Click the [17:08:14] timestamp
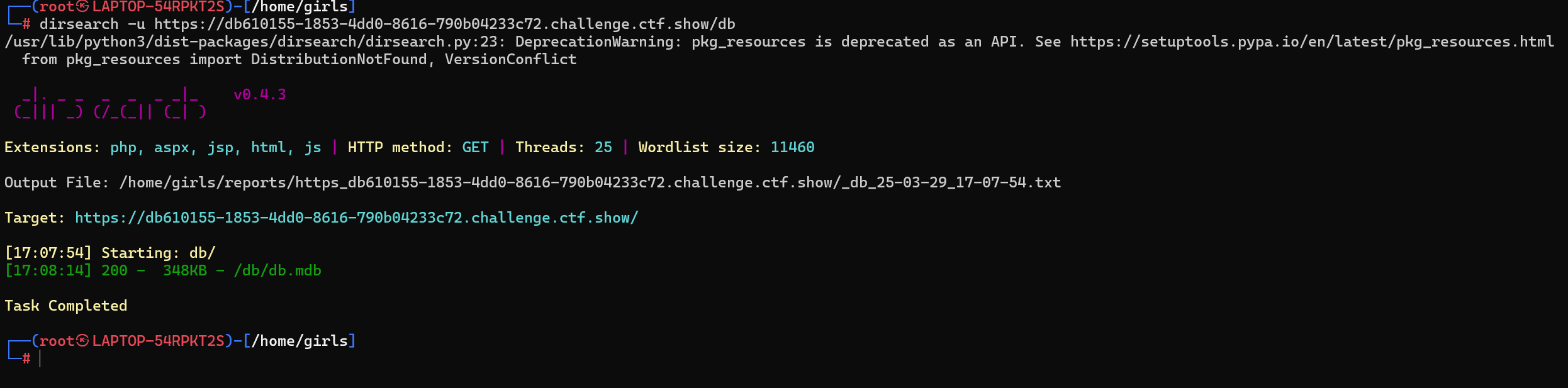The height and width of the screenshot is (388, 1568). (x=48, y=271)
